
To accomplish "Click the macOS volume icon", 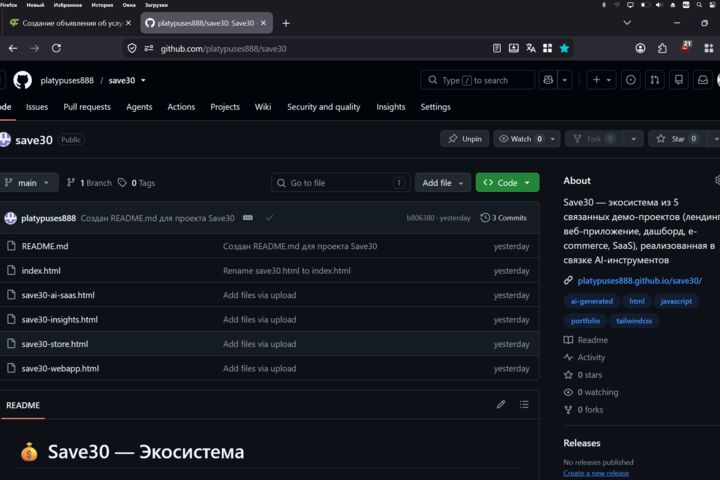I will (659, 5).
